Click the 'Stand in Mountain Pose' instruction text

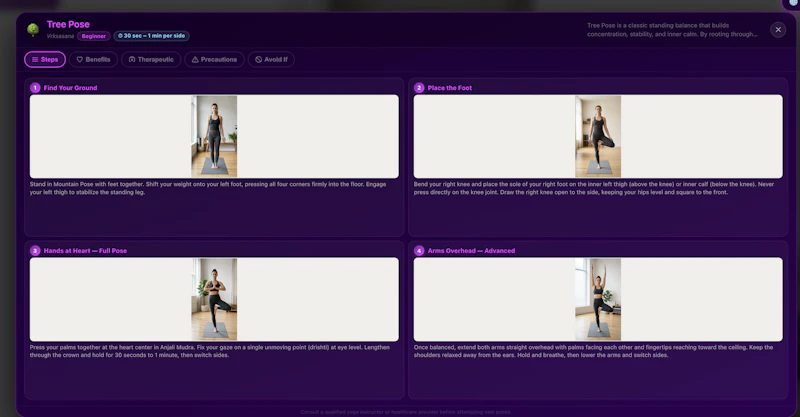(x=208, y=188)
